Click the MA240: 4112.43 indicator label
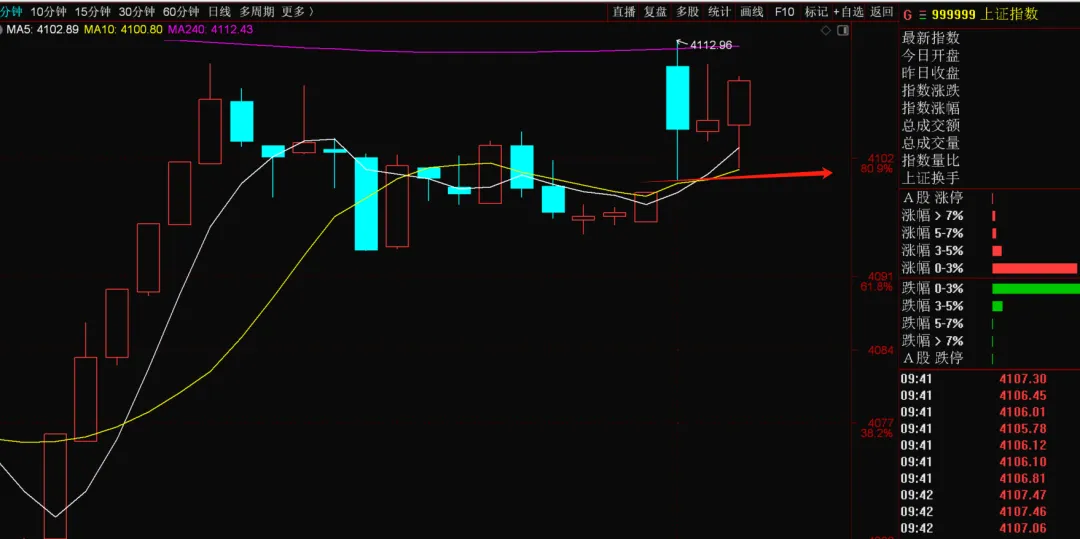Screen dimensions: 1080x539 (x=210, y=30)
